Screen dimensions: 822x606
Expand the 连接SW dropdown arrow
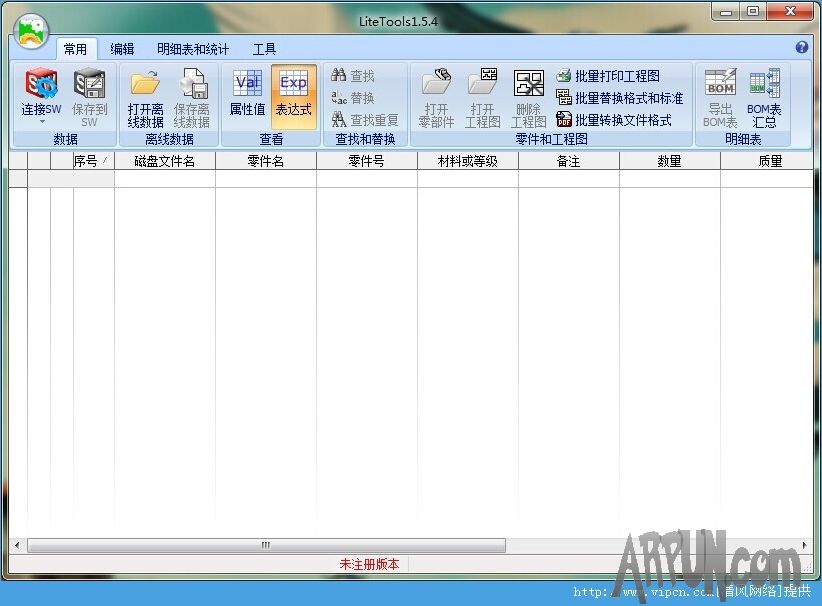pos(41,122)
